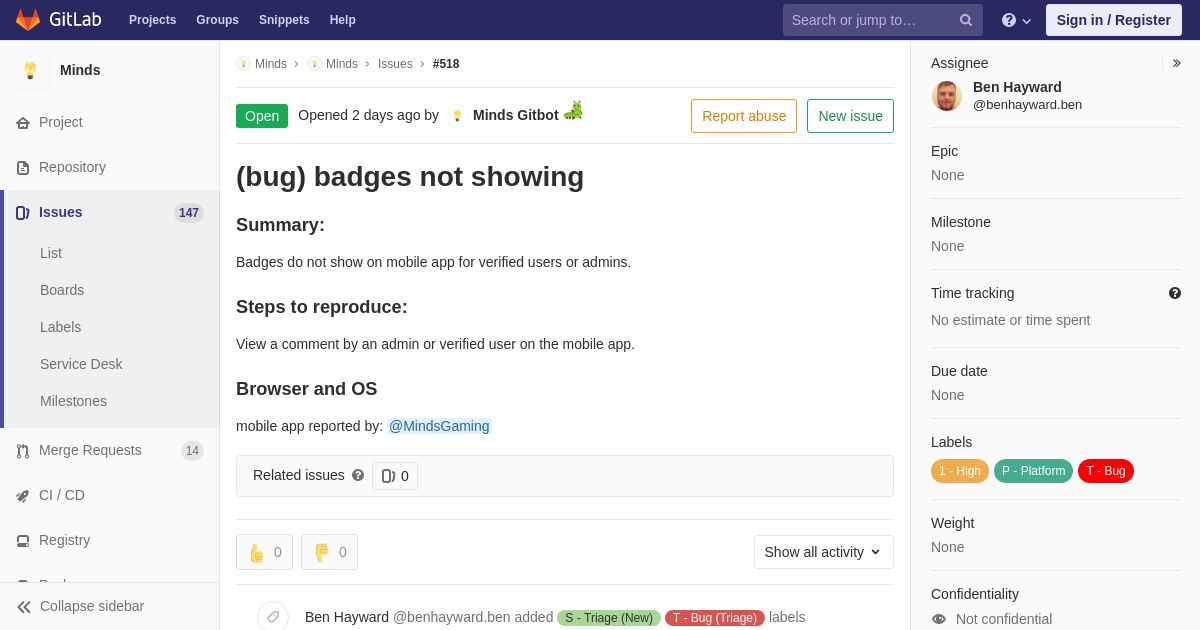The width and height of the screenshot is (1200, 630).
Task: Select Boards in the sidebar
Action: [x=62, y=290]
